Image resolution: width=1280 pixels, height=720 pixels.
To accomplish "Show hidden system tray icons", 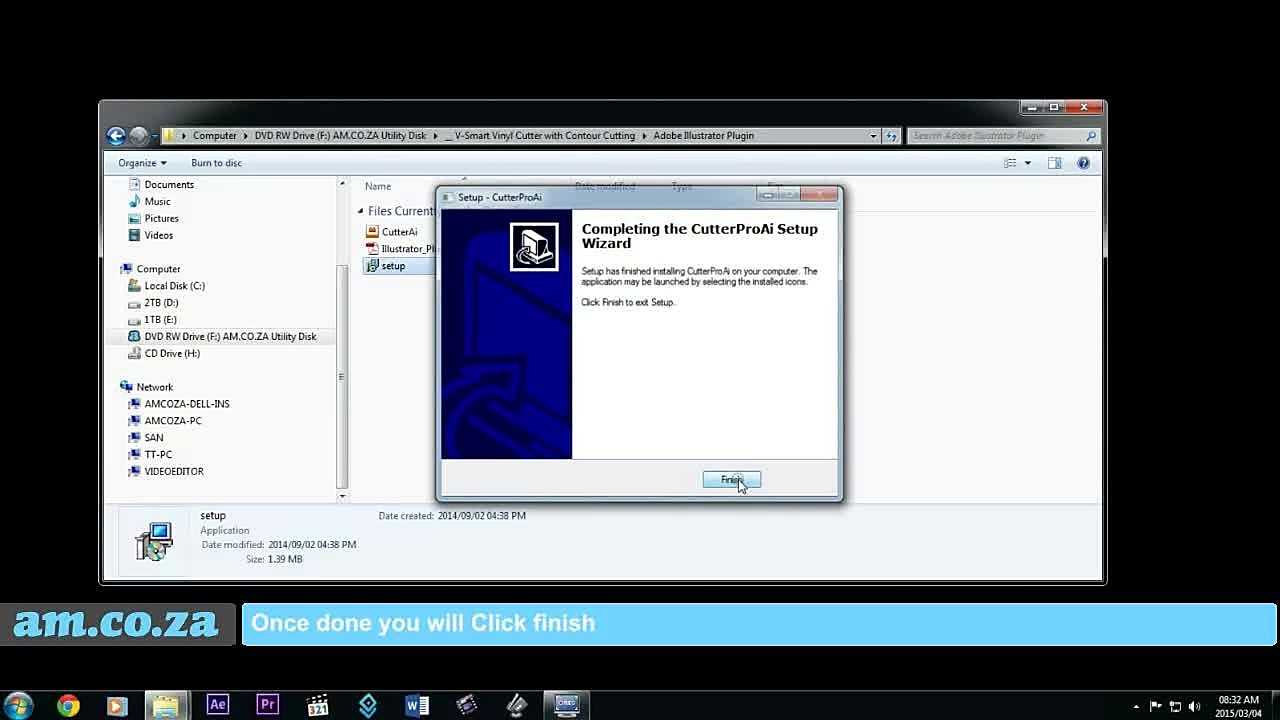I will (x=1136, y=706).
